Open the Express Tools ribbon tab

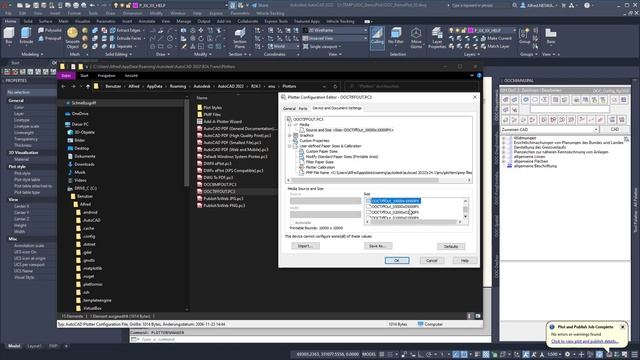(276, 21)
